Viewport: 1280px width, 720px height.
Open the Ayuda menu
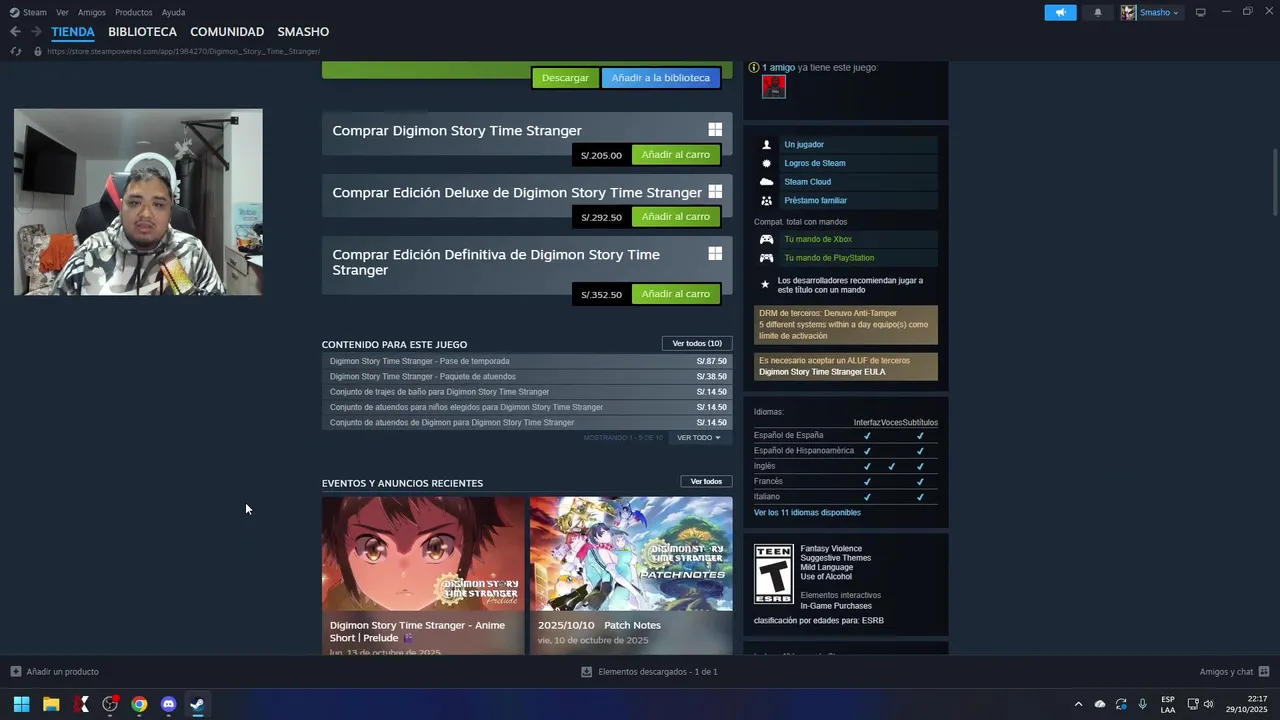(173, 12)
